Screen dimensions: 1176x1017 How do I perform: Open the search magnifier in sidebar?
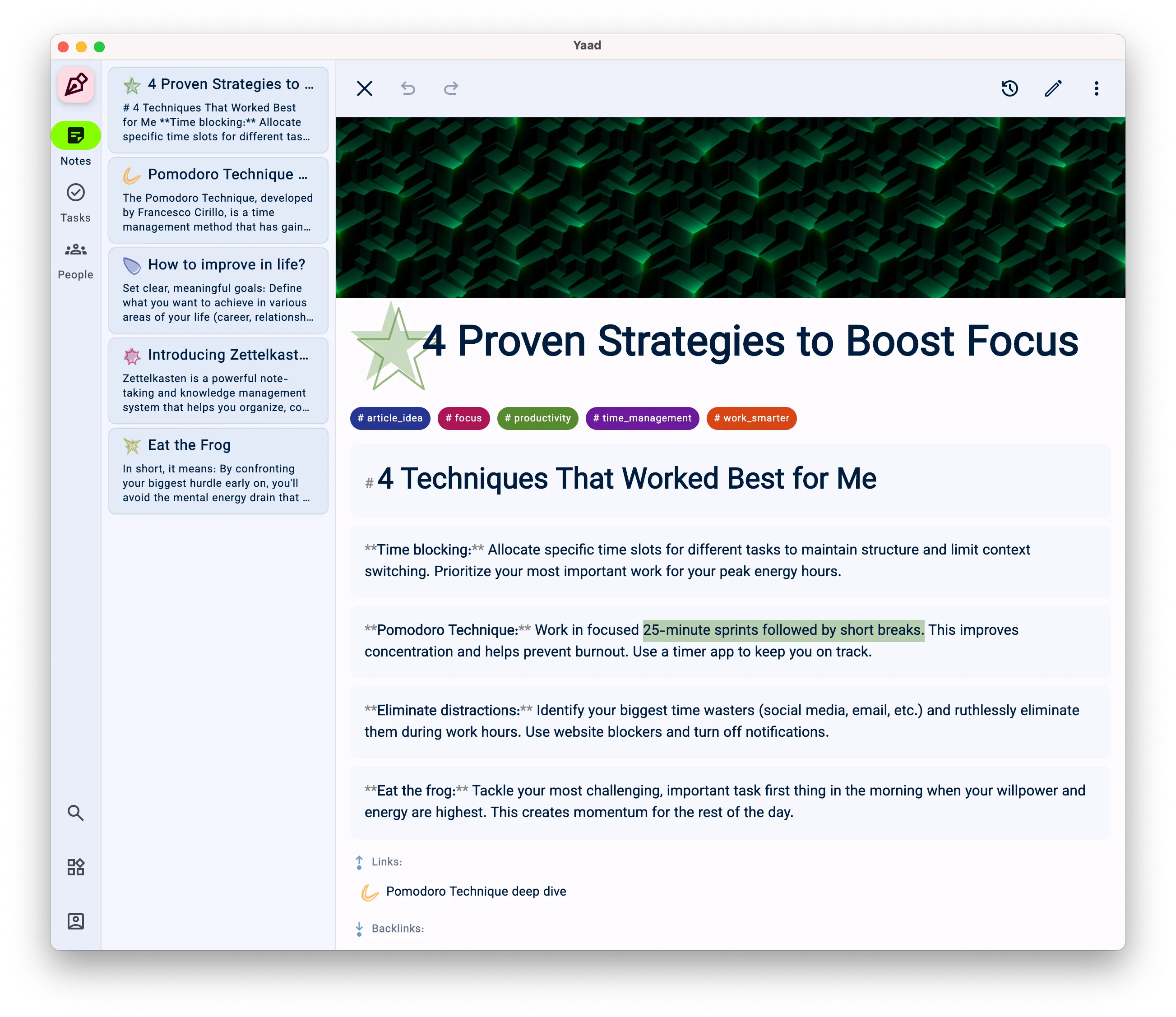click(75, 813)
